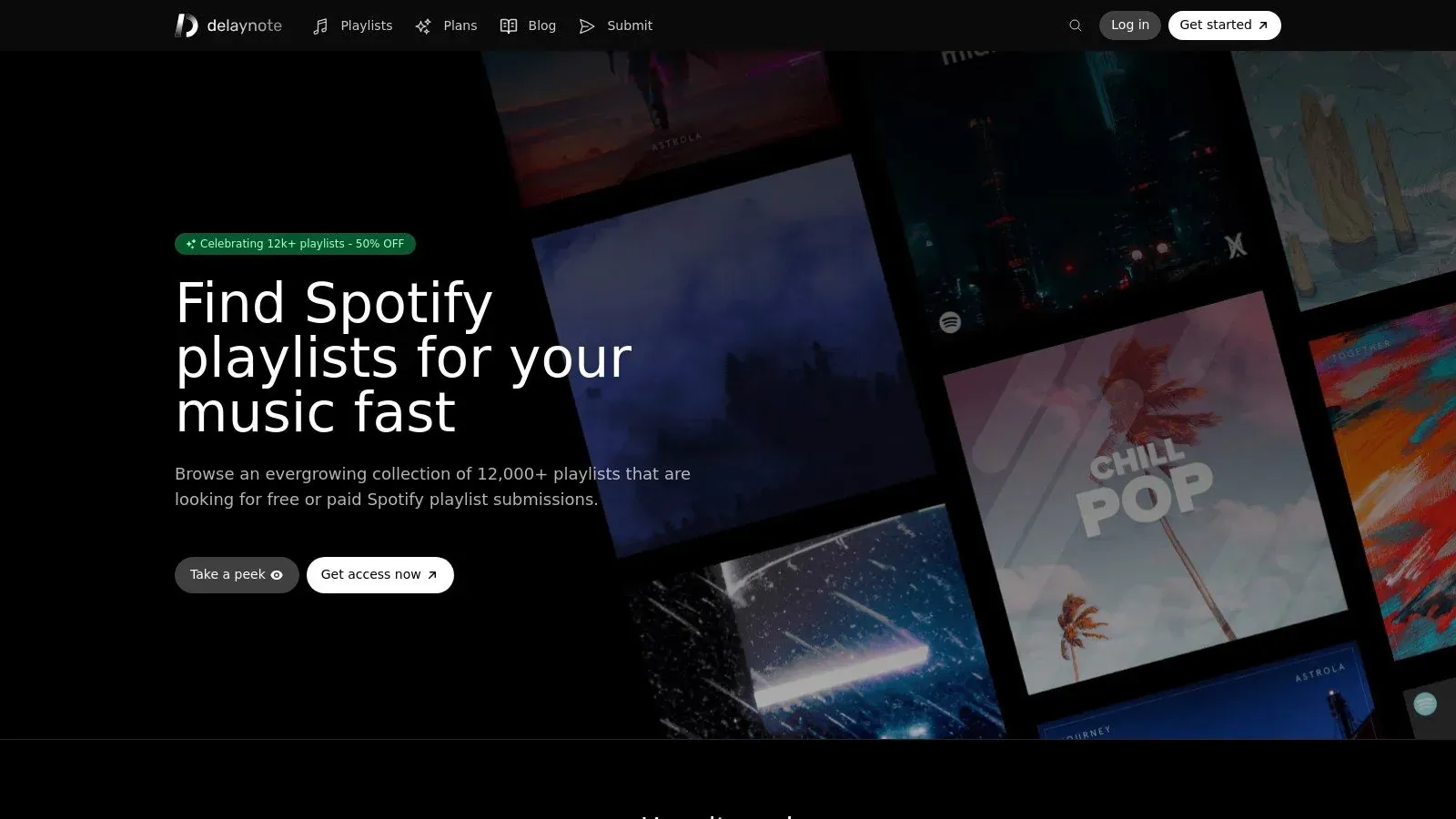Screen dimensions: 1456x819
Task: Click the dark blue misty playlist cover
Action: click(733, 356)
